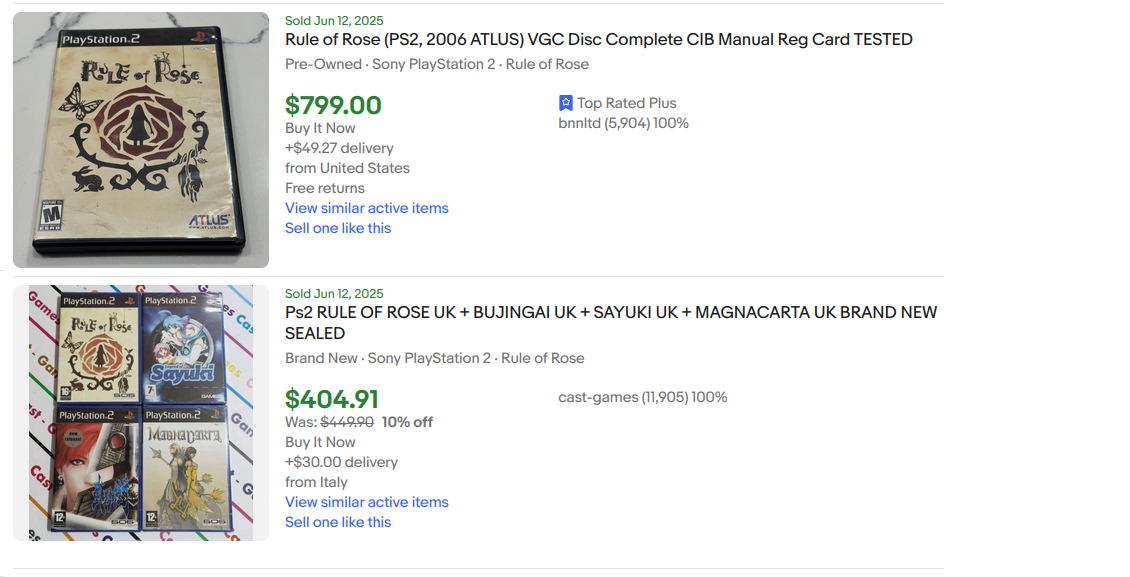Click the Top Rated Plus badge icon
This screenshot has height=577, width=1130.
[x=566, y=103]
